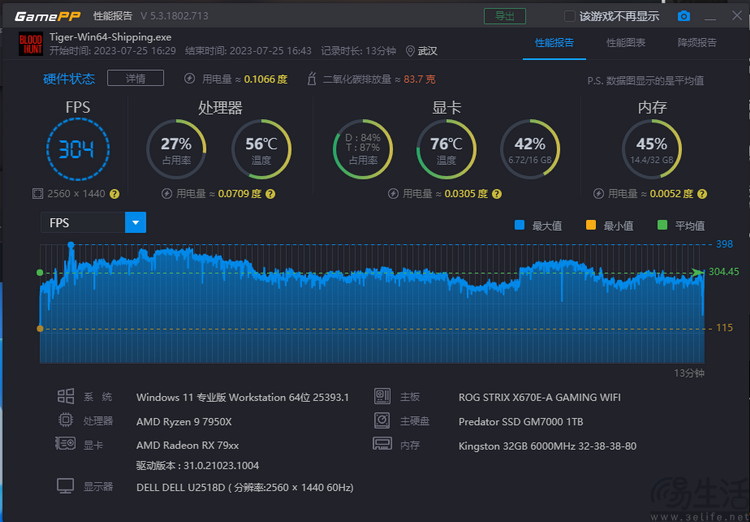Click the green 导出 export button
The height and width of the screenshot is (522, 750).
(505, 16)
